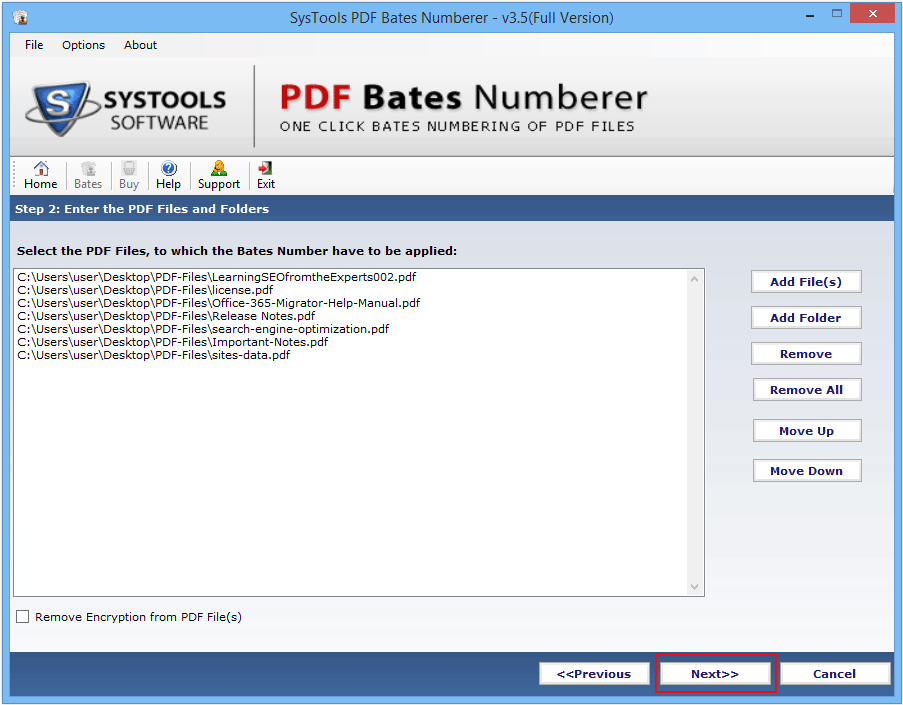Select sites-data.pdf entry

[x=154, y=355]
